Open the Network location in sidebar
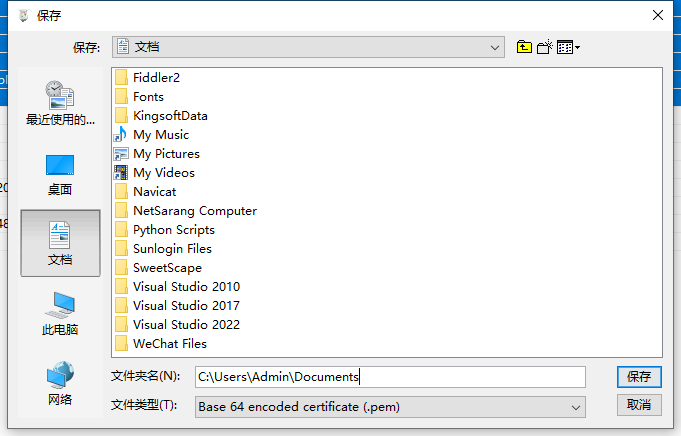This screenshot has width=681, height=436. [x=60, y=383]
